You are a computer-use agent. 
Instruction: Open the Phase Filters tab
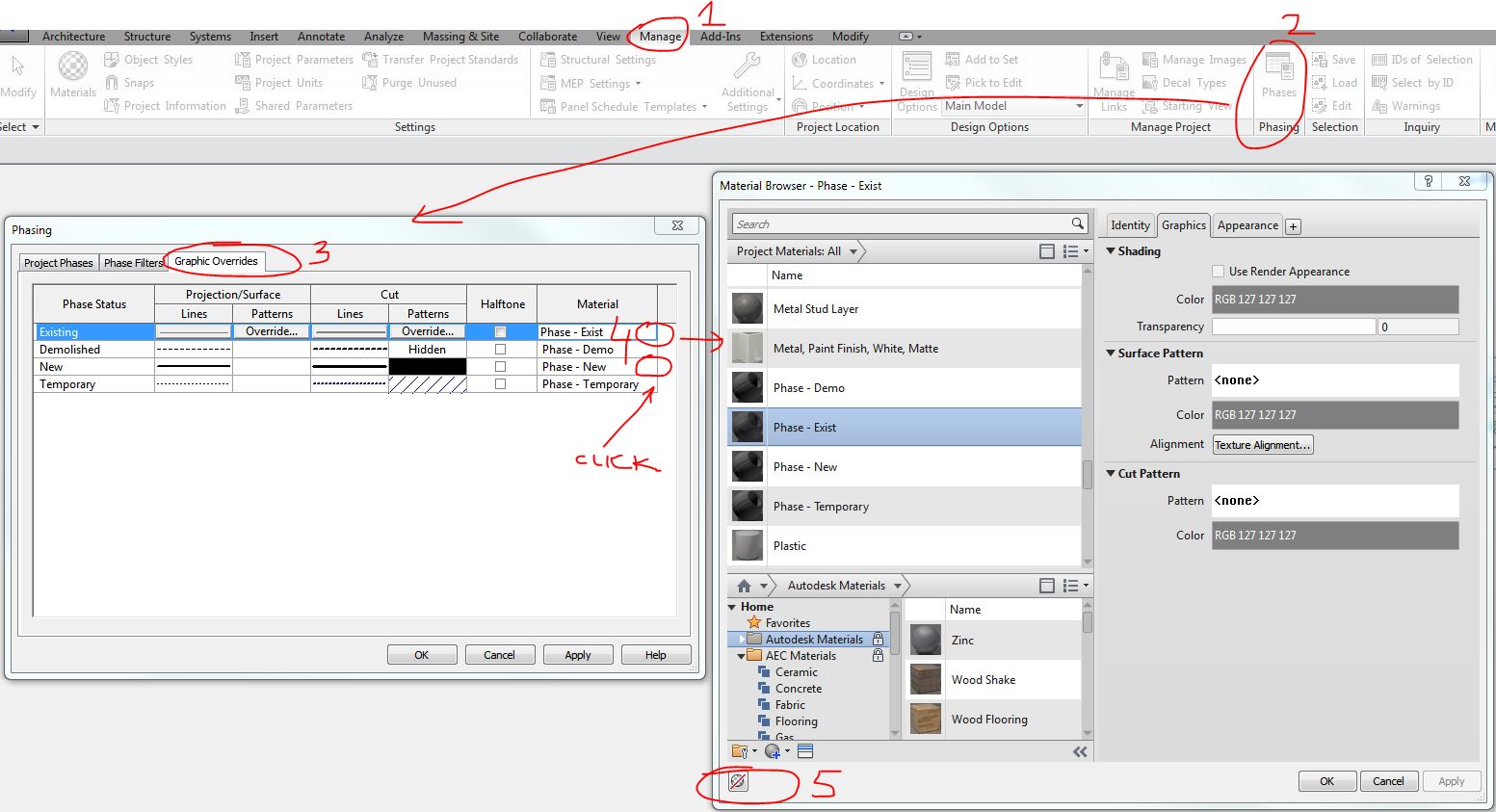coord(134,263)
